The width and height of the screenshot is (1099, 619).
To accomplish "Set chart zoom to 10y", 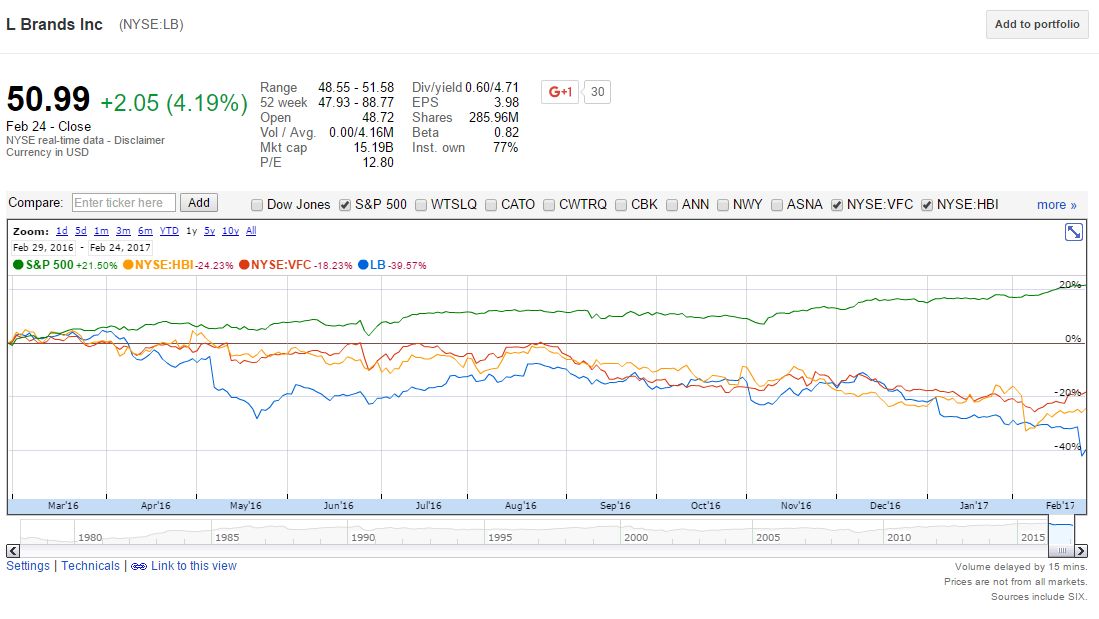I will click(x=231, y=231).
